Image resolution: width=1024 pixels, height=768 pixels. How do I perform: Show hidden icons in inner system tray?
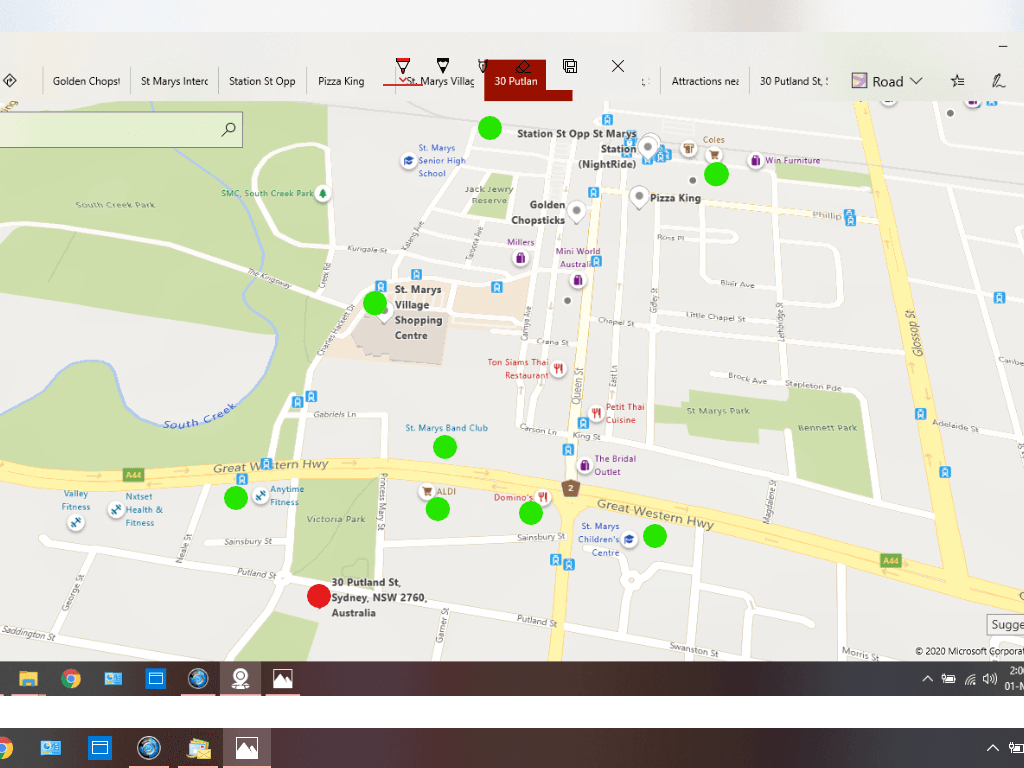tap(927, 679)
